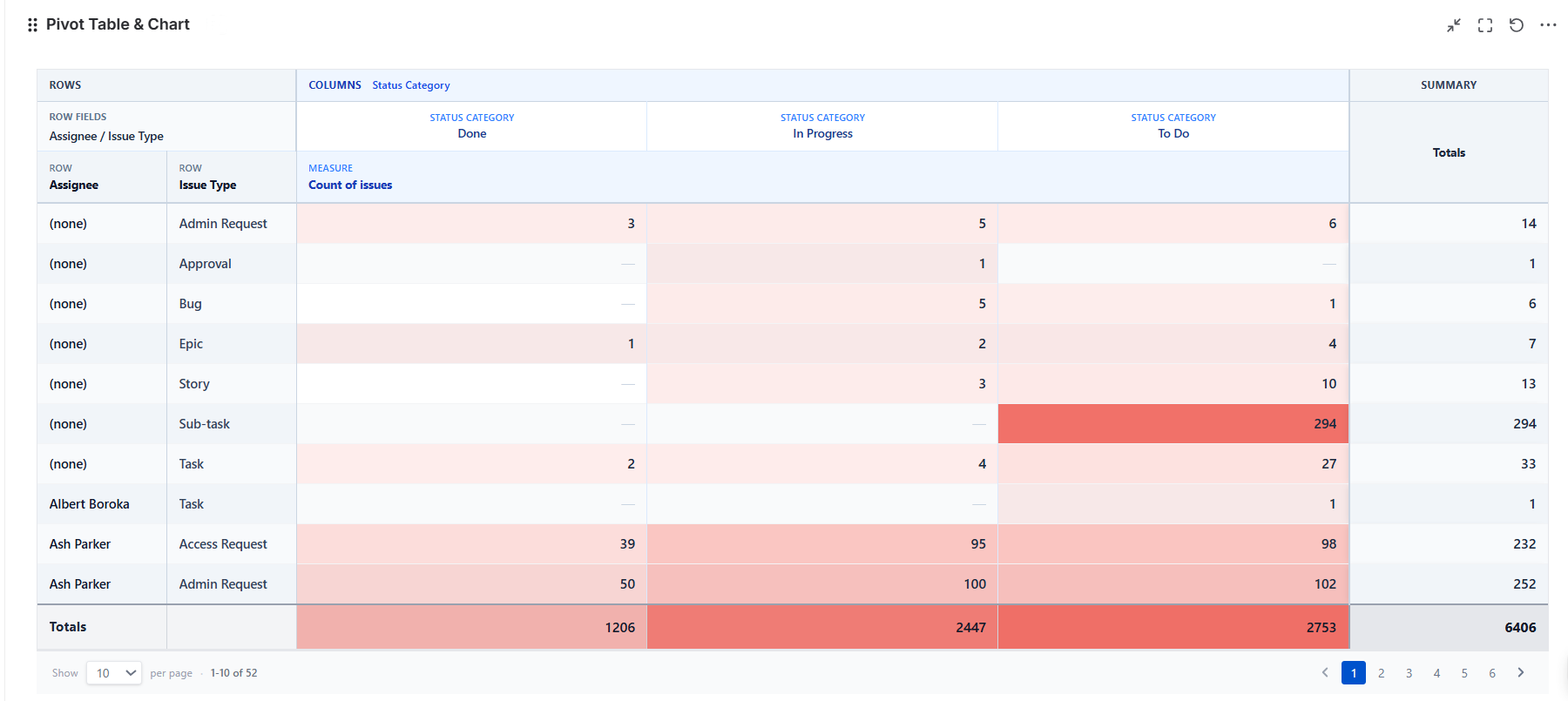Jump to page 5 of results
The height and width of the screenshot is (701, 1568).
click(1465, 673)
